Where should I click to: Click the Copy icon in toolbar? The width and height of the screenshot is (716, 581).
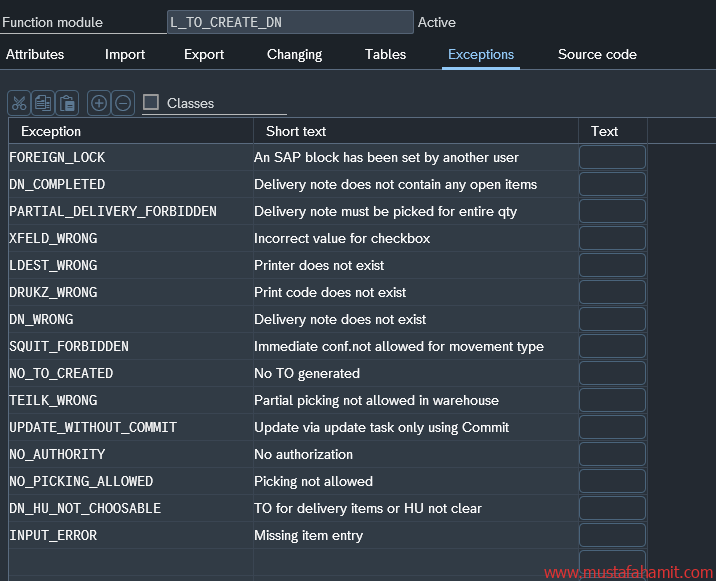click(43, 103)
